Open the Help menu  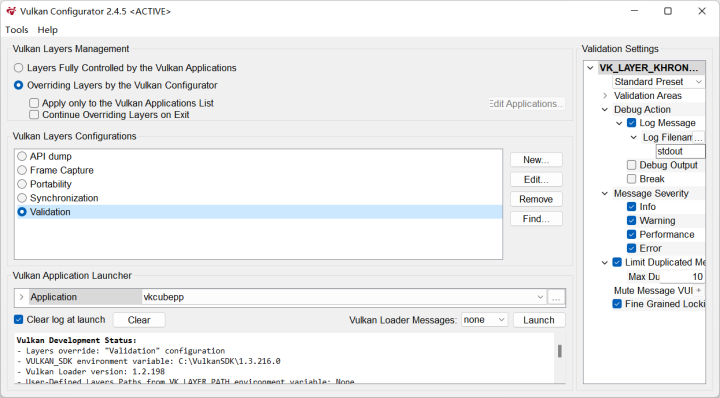pyautogui.click(x=48, y=30)
